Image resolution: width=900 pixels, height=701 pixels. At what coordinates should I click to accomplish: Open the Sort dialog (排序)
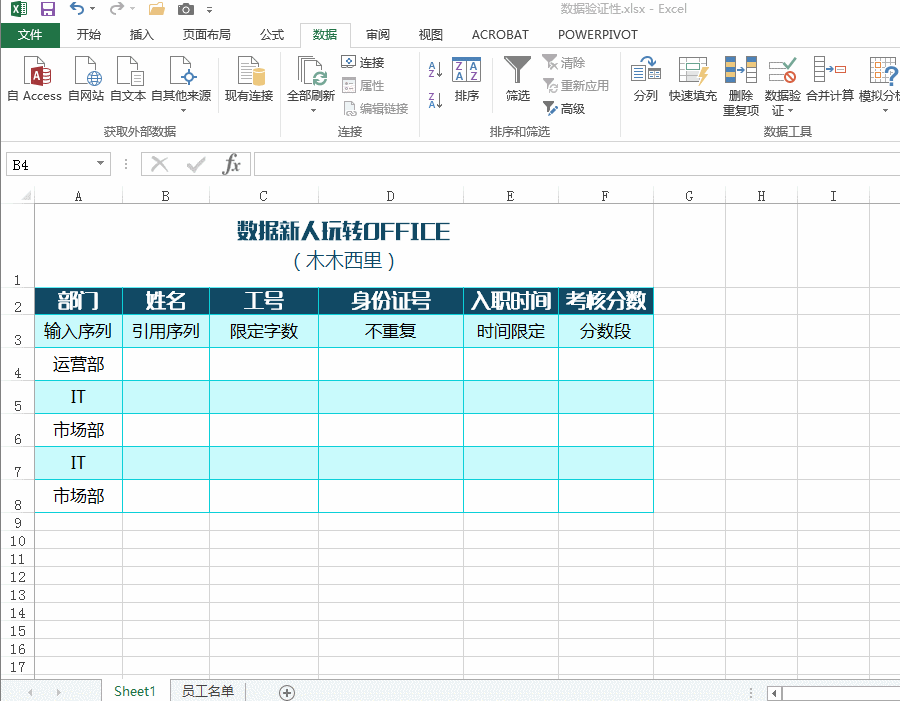(467, 79)
